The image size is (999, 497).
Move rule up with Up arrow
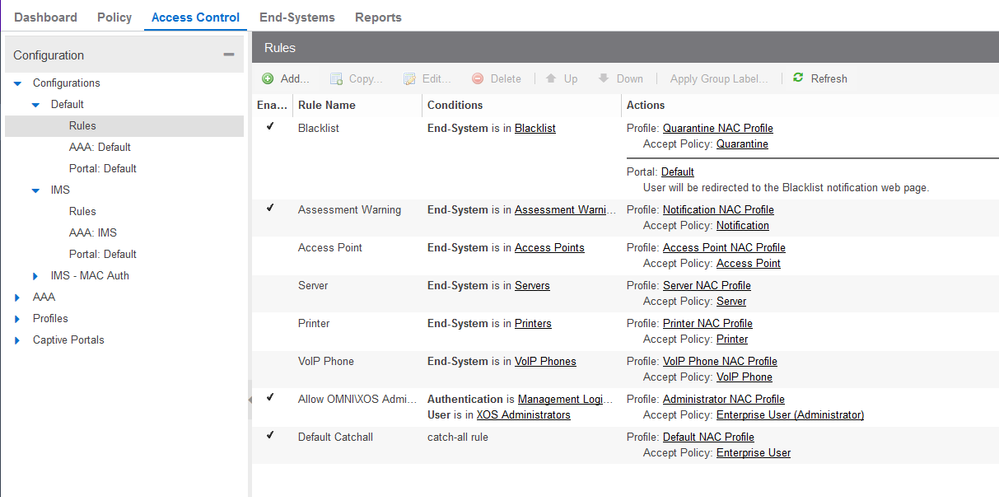pos(551,79)
